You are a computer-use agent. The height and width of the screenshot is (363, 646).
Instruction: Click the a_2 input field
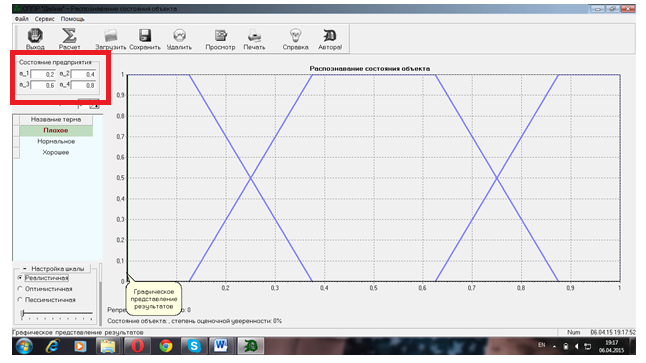[83, 74]
